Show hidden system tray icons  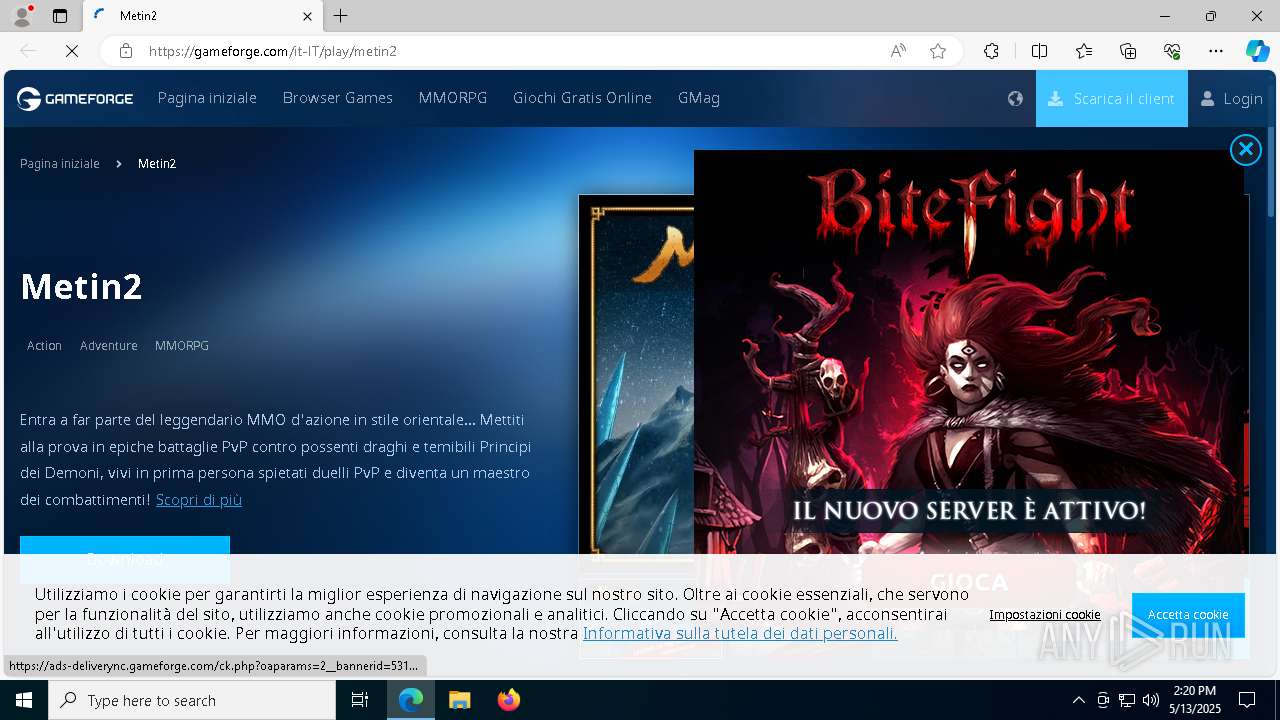coord(1078,700)
